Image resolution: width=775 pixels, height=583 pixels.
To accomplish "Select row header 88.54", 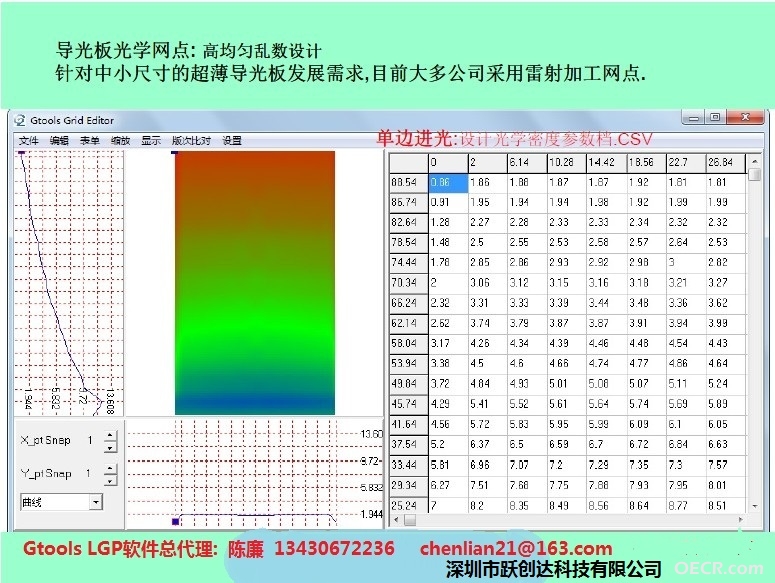I will pos(408,182).
